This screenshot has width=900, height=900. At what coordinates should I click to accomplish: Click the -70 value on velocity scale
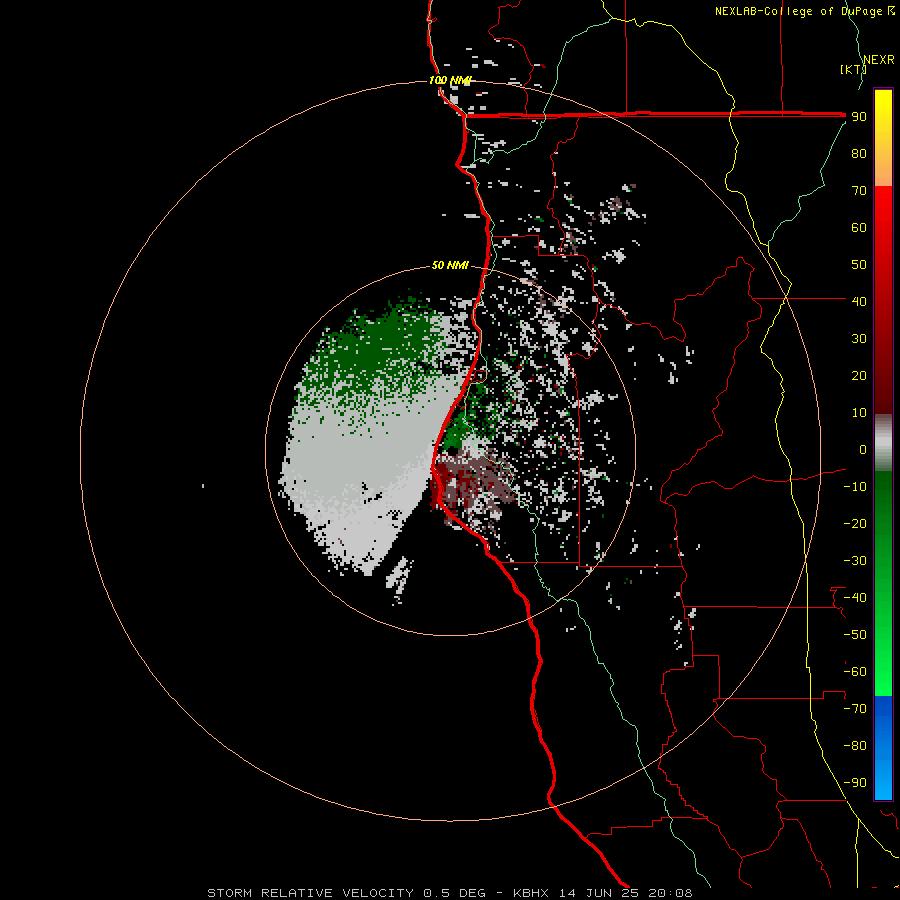(855, 709)
